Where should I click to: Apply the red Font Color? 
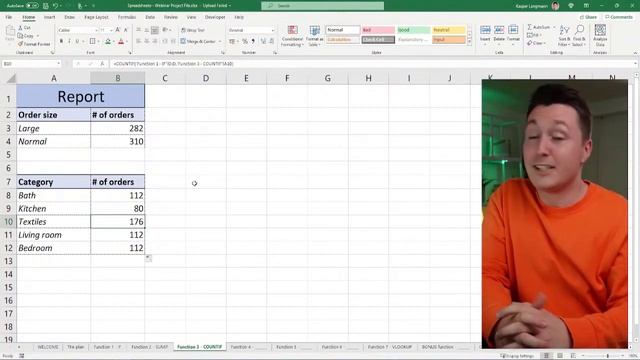[x=121, y=41]
